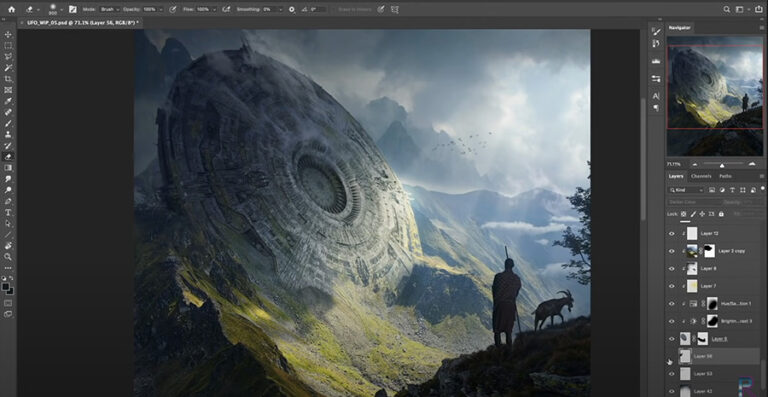Enable airbrush-style build-up effect
Screen dimensions: 768x397
(226, 9)
